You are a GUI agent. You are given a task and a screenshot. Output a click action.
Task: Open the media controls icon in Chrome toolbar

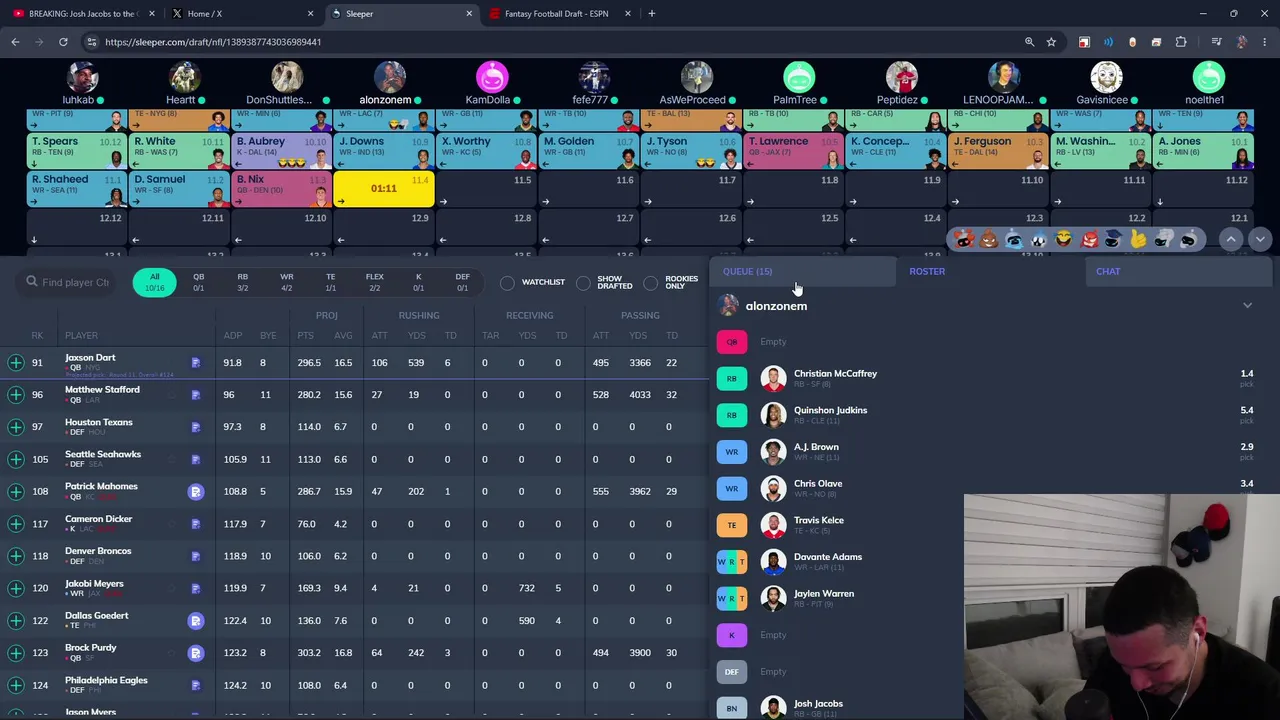[x=1216, y=42]
